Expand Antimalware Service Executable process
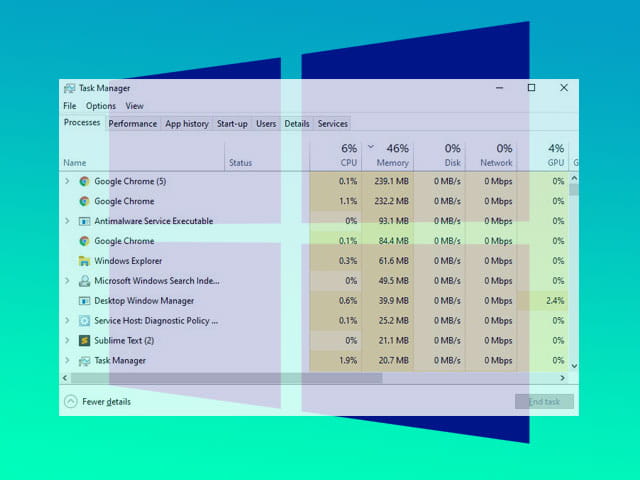 click(67, 221)
